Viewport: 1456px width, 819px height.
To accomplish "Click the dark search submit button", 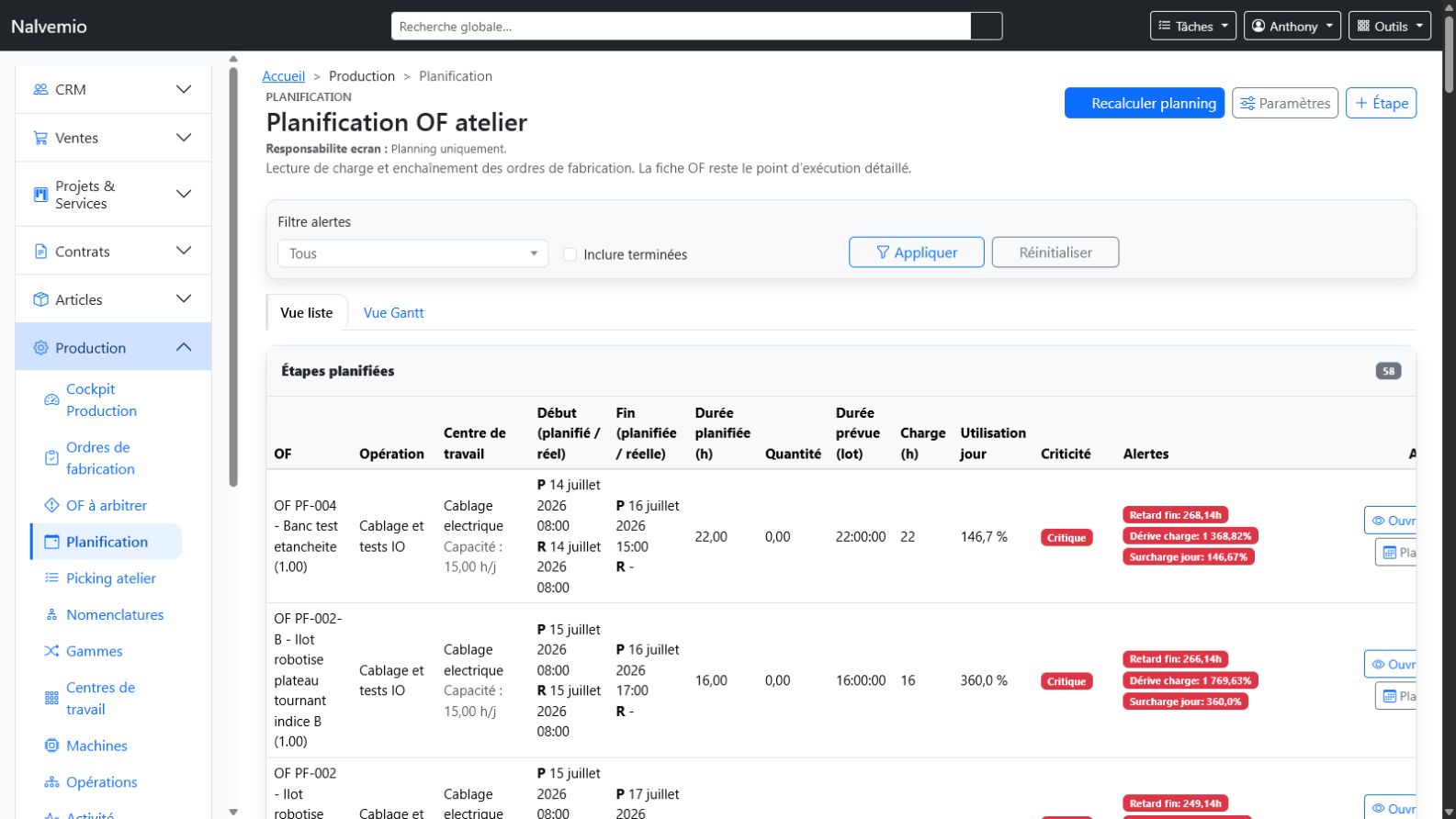I will point(987,26).
